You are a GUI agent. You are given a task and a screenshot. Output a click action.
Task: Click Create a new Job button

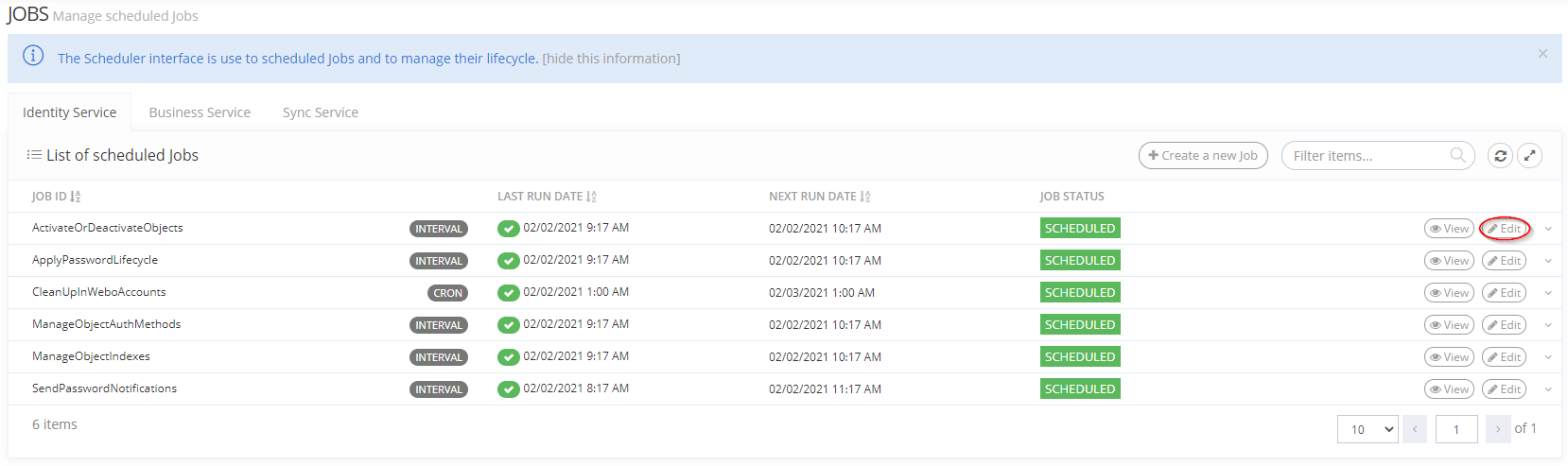1203,156
